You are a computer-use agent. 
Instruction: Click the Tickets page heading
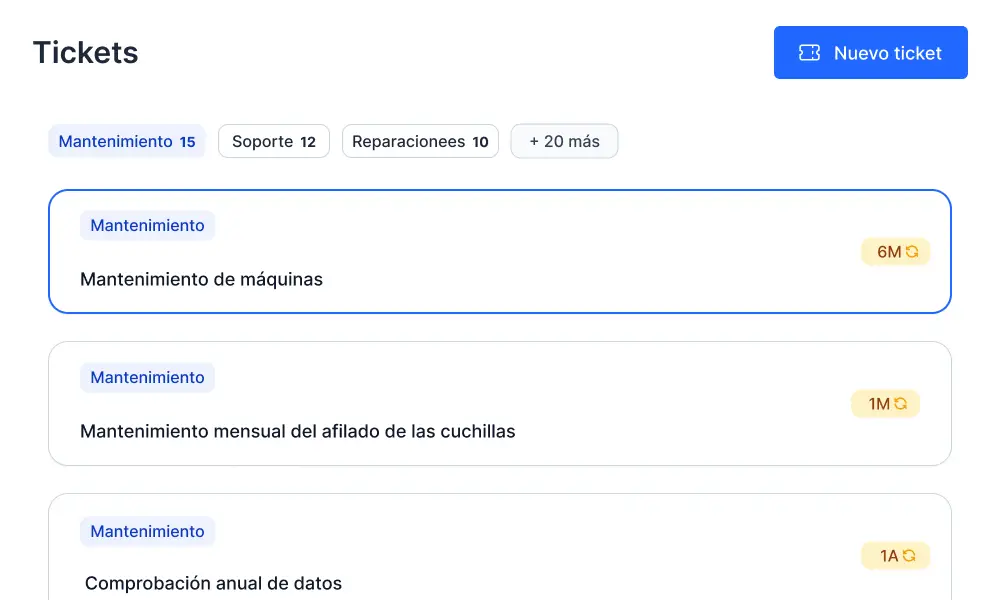pyautogui.click(x=86, y=53)
